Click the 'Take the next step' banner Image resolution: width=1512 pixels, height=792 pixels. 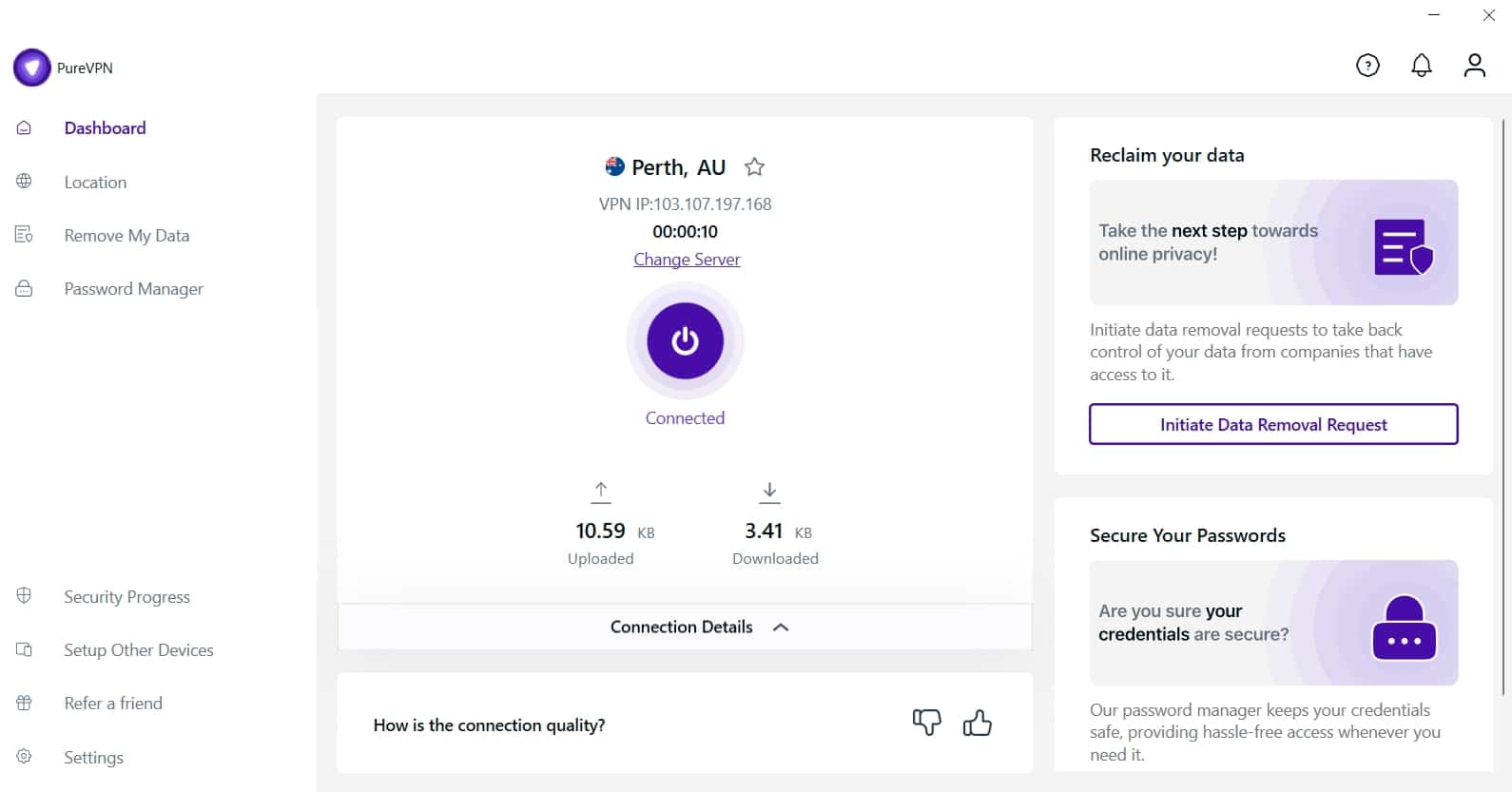click(1273, 242)
